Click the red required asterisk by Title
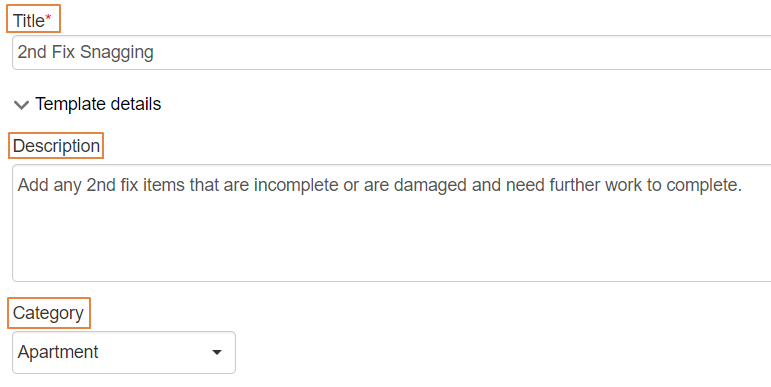 [48, 18]
